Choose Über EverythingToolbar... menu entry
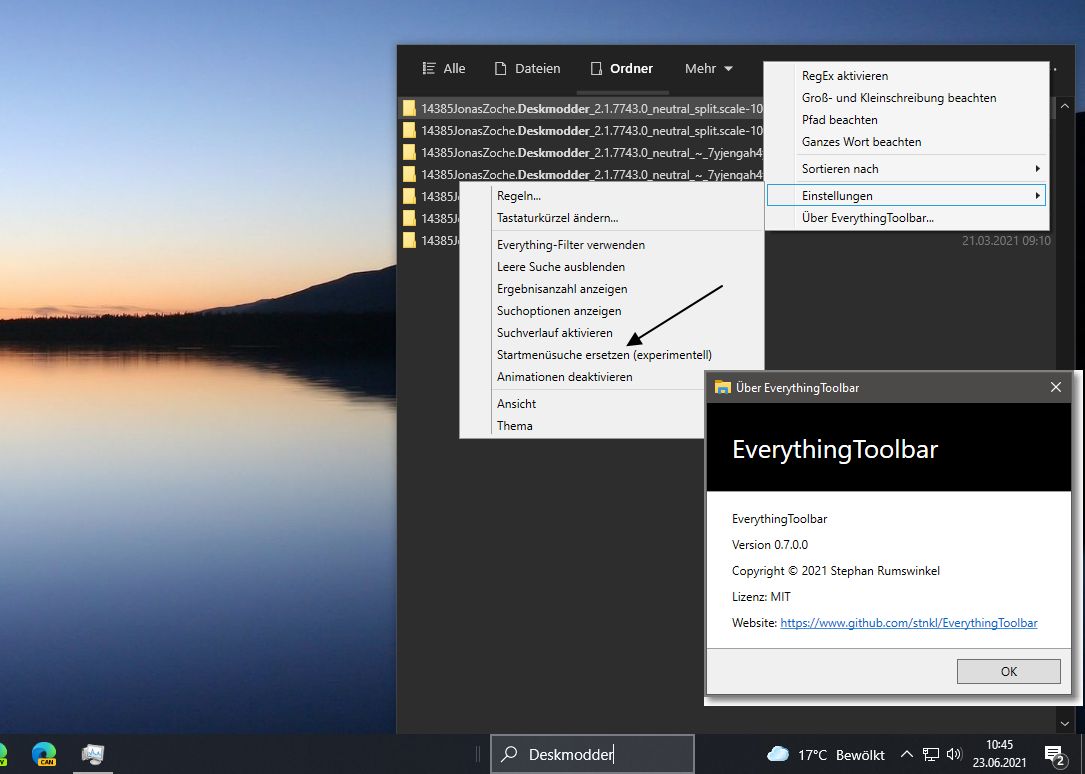The width and height of the screenshot is (1085, 774). click(x=906, y=218)
